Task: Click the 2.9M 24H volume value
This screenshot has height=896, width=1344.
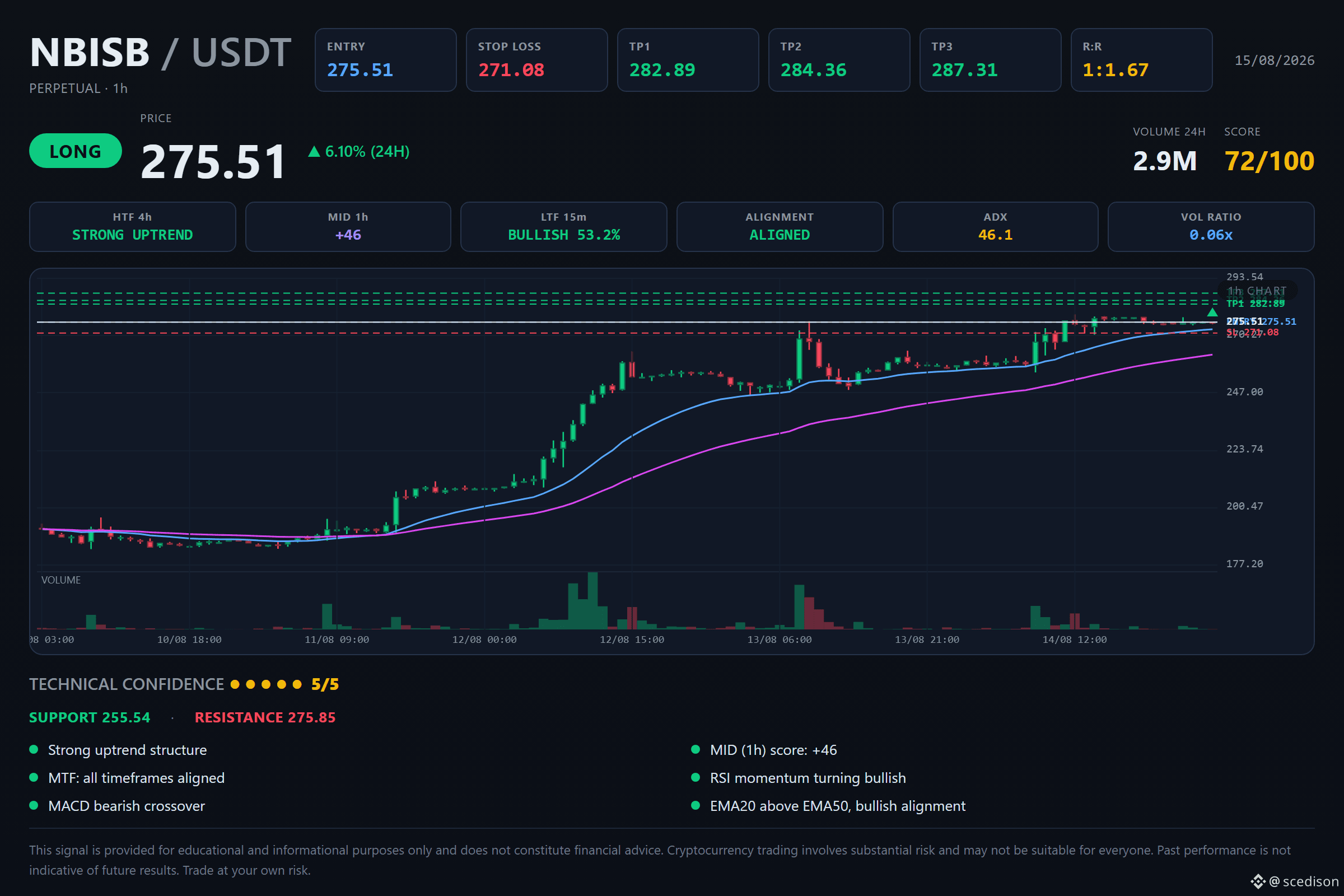Action: (x=1165, y=161)
